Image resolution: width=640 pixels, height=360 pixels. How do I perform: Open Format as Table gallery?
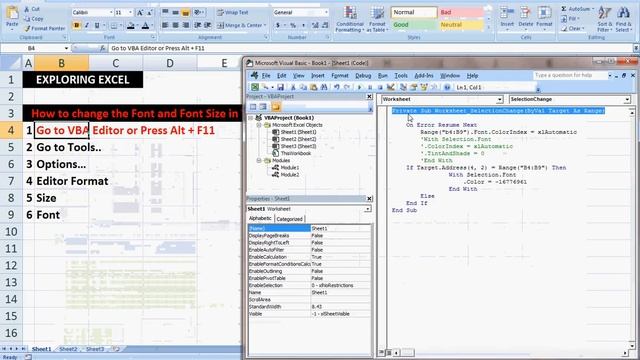pyautogui.click(x=376, y=19)
